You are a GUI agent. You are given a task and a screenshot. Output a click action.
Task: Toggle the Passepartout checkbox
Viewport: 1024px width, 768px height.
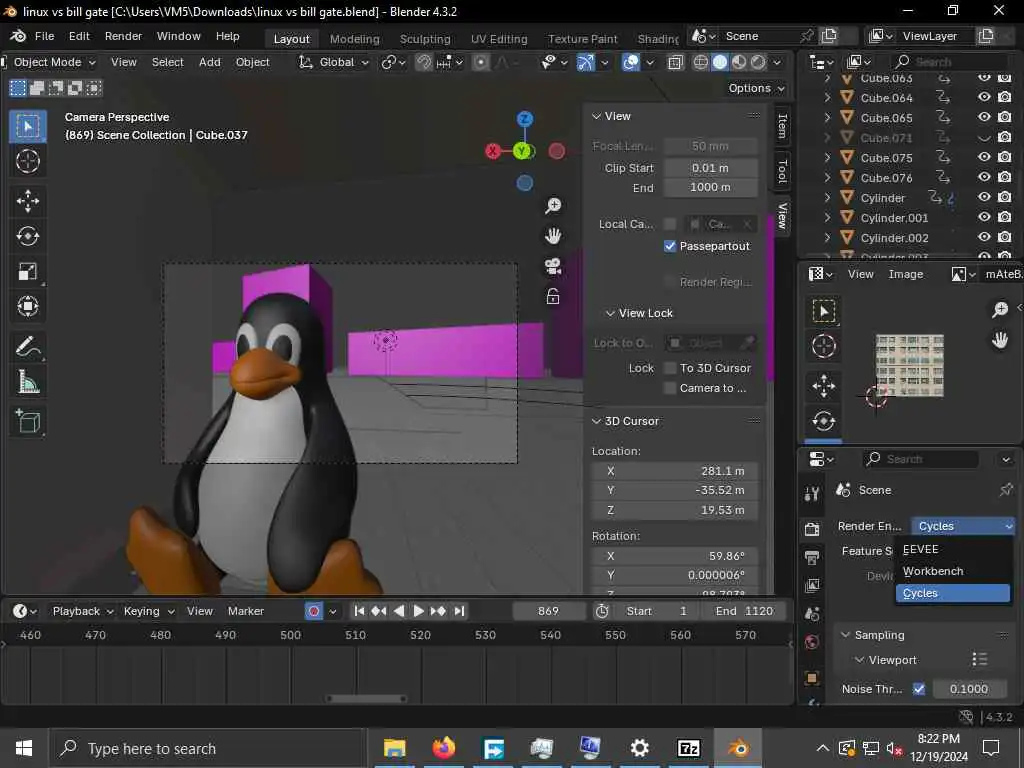pyautogui.click(x=670, y=246)
